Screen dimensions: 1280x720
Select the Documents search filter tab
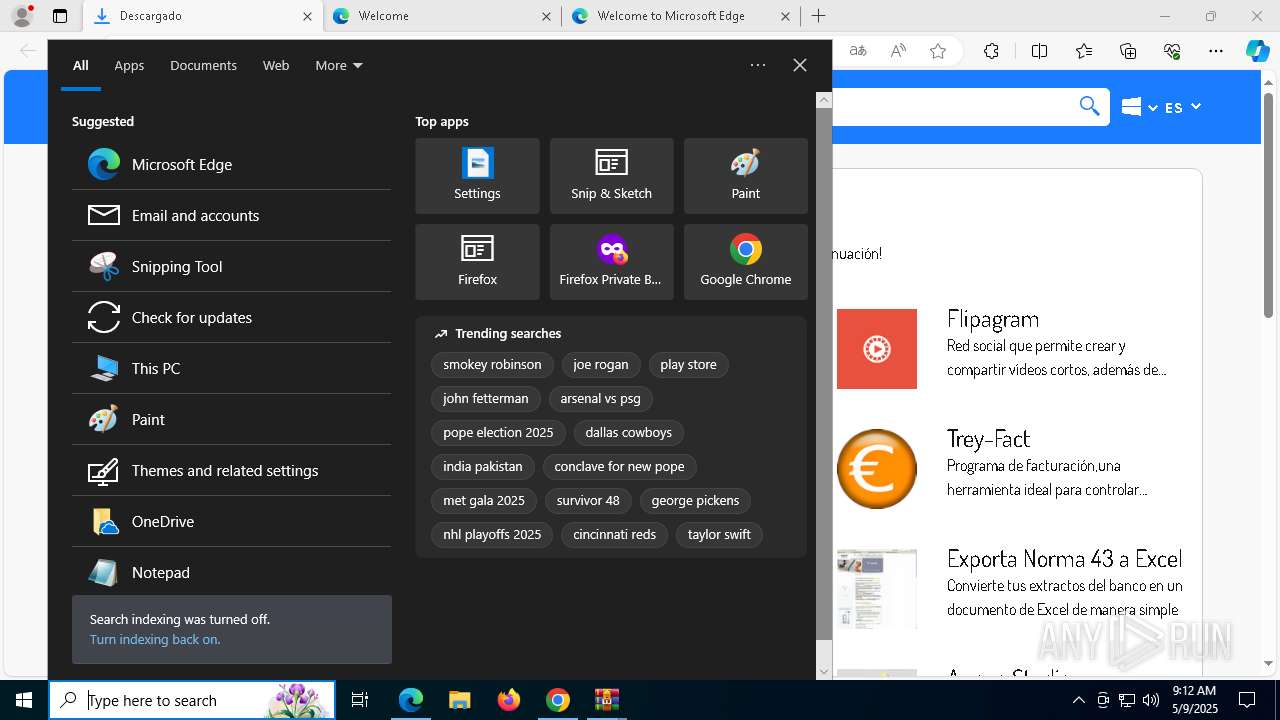point(203,65)
